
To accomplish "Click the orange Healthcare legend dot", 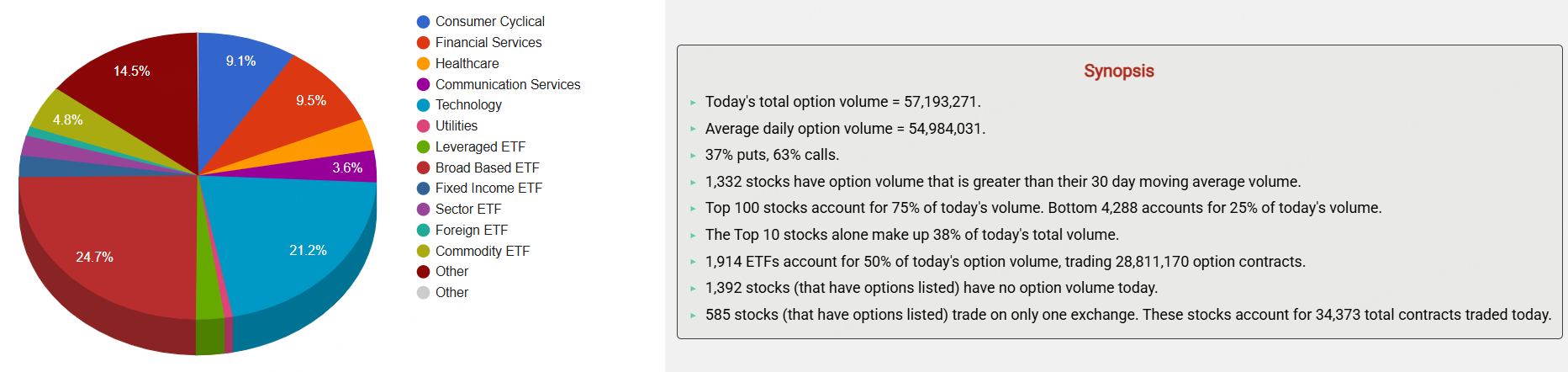I will coord(424,63).
